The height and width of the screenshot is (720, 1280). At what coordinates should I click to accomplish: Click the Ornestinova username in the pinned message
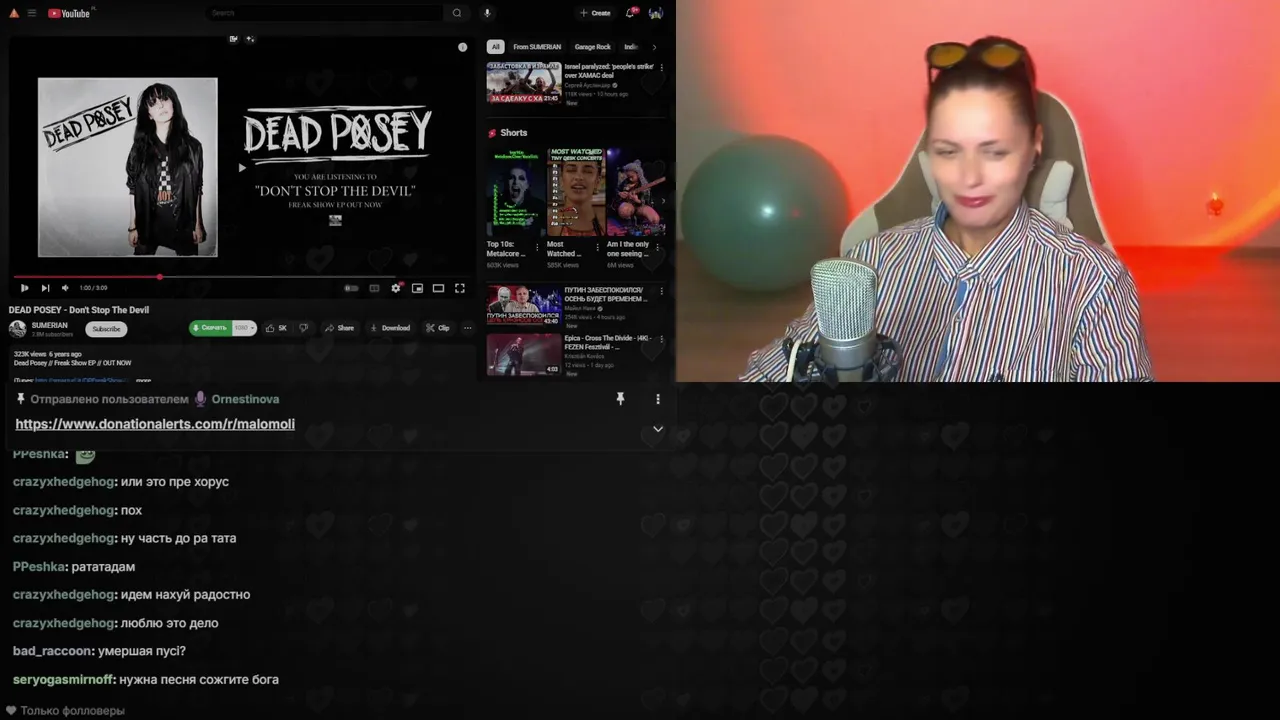(x=245, y=399)
